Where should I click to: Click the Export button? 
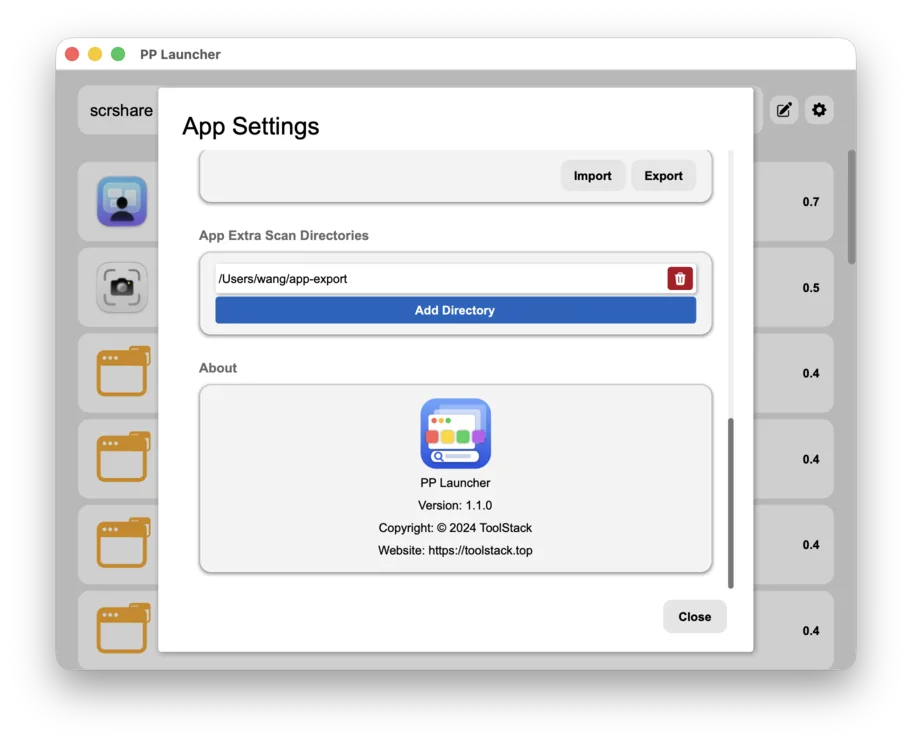click(663, 176)
